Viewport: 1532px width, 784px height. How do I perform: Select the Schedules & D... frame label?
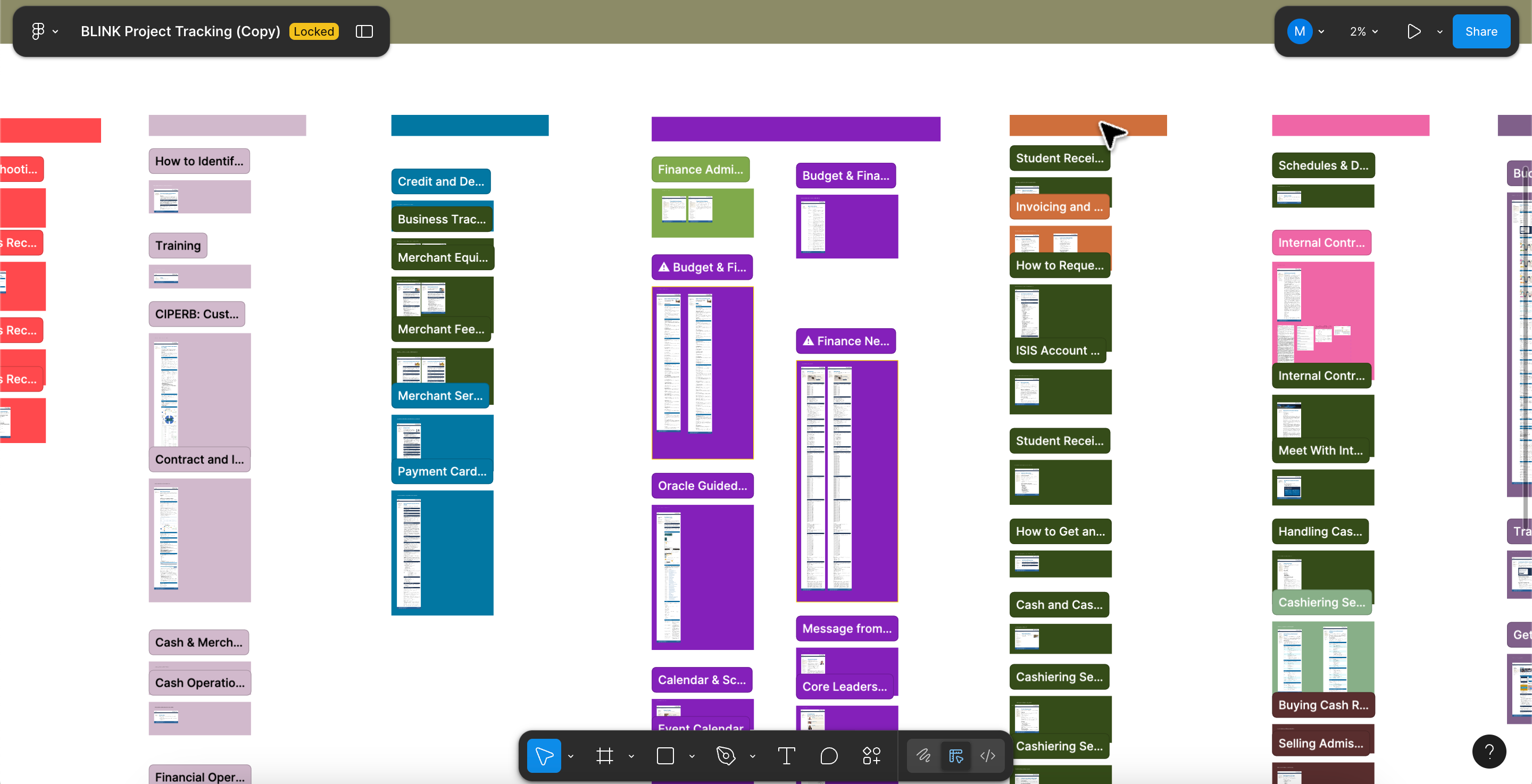[x=1323, y=165]
